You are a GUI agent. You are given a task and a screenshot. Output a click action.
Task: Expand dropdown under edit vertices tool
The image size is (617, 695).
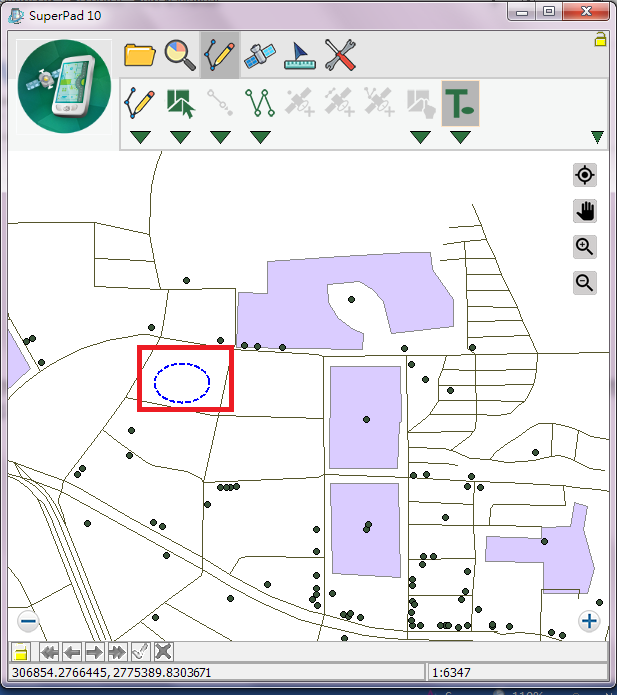click(260, 137)
